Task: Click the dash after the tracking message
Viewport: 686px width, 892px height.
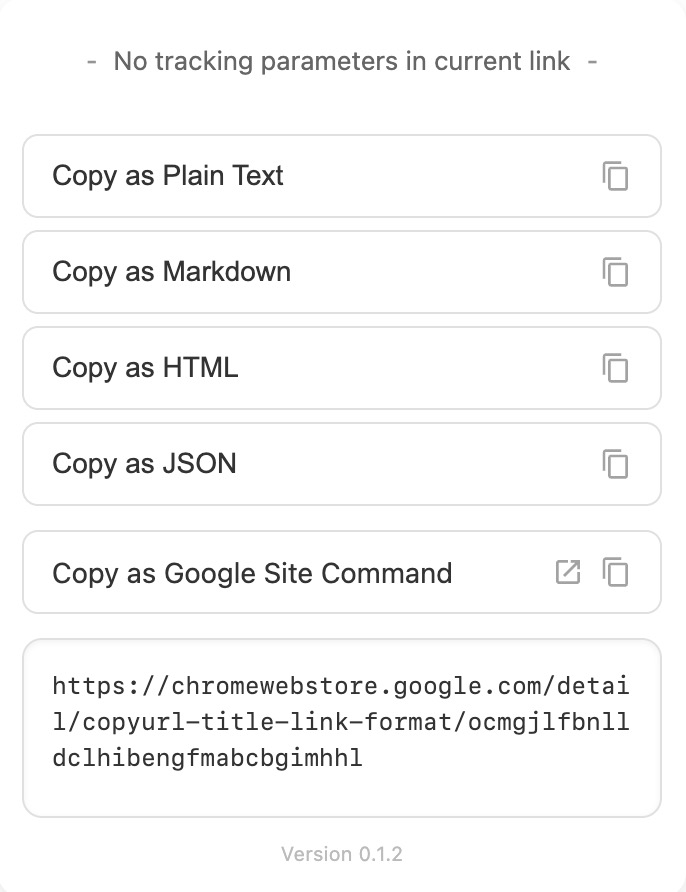Action: (x=592, y=61)
